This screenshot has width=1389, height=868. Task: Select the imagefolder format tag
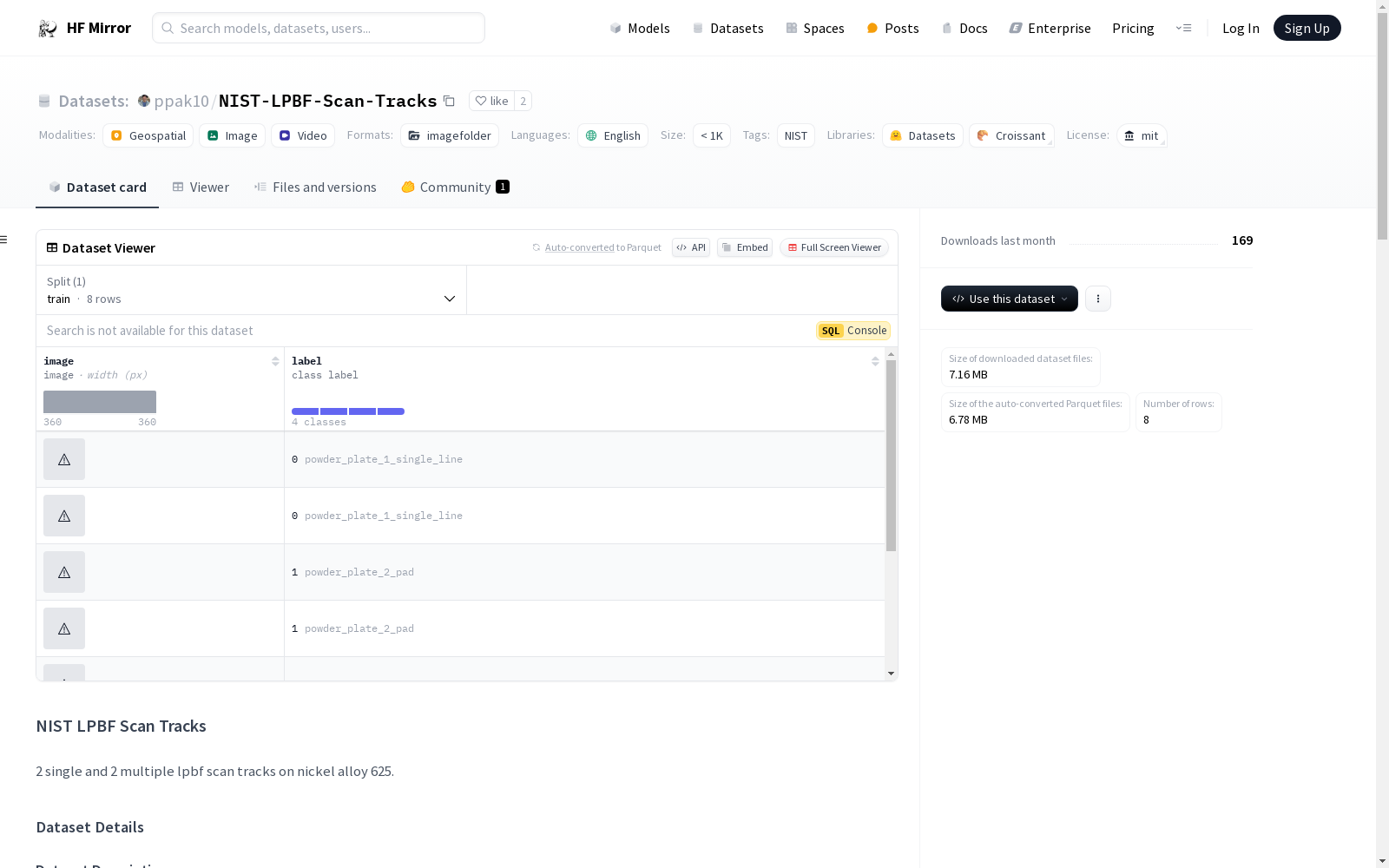450,135
